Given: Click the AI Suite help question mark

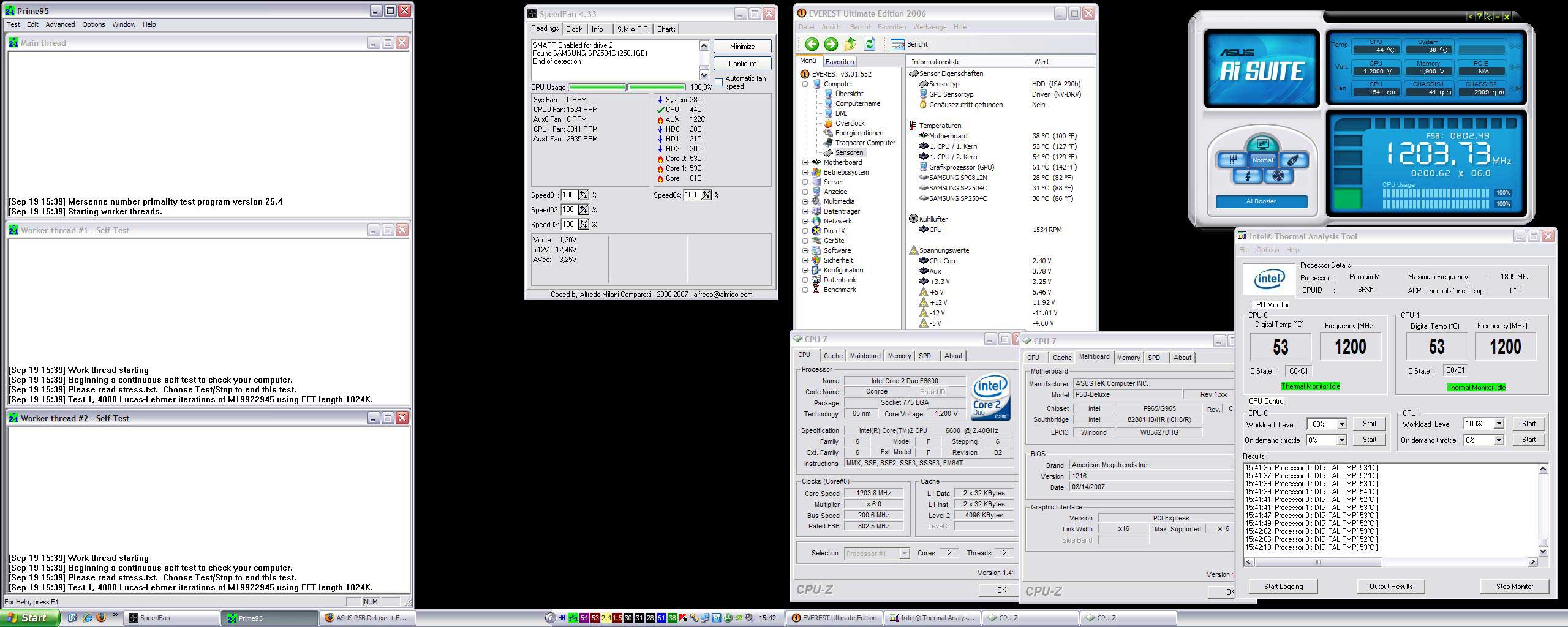Looking at the screenshot, I should point(1479,17).
